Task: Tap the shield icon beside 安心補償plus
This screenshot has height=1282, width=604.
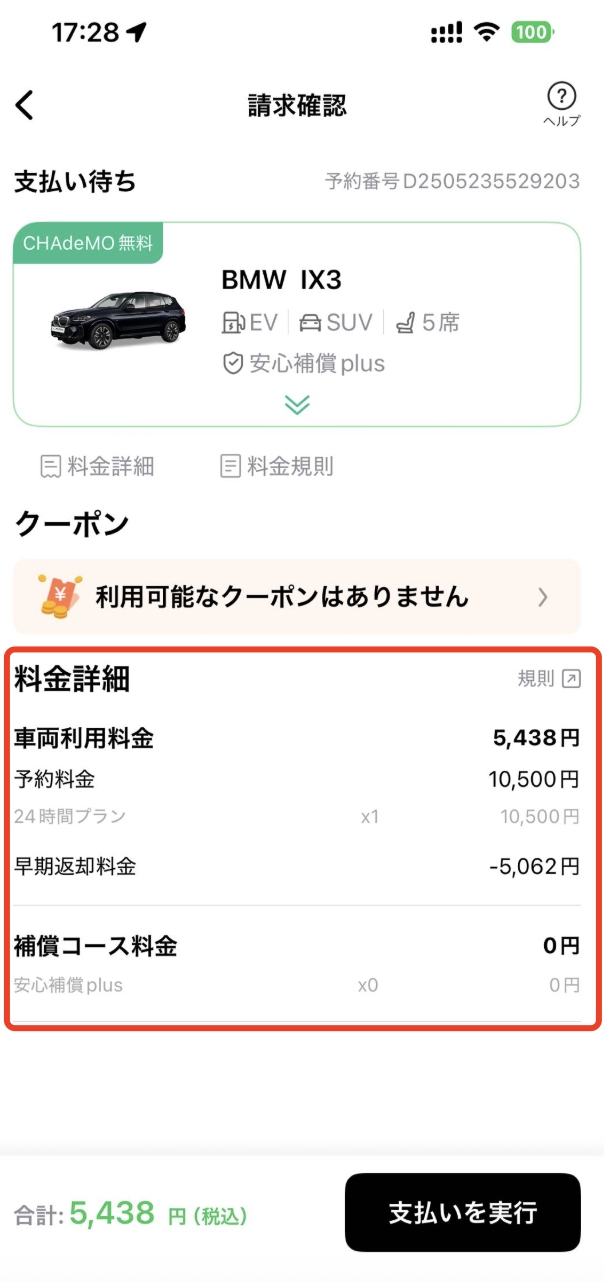Action: 233,363
